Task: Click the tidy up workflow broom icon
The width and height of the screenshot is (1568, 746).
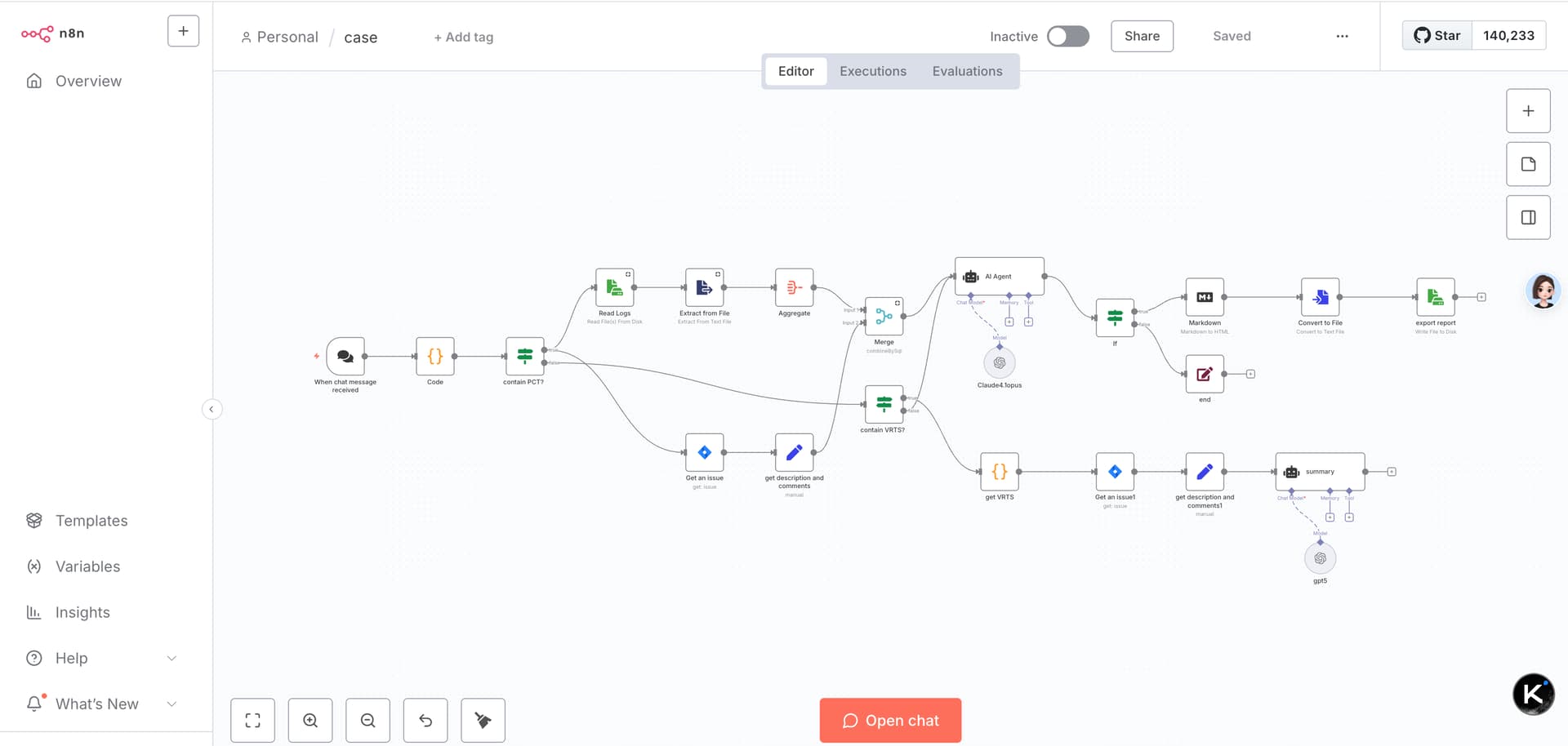Action: coord(483,720)
